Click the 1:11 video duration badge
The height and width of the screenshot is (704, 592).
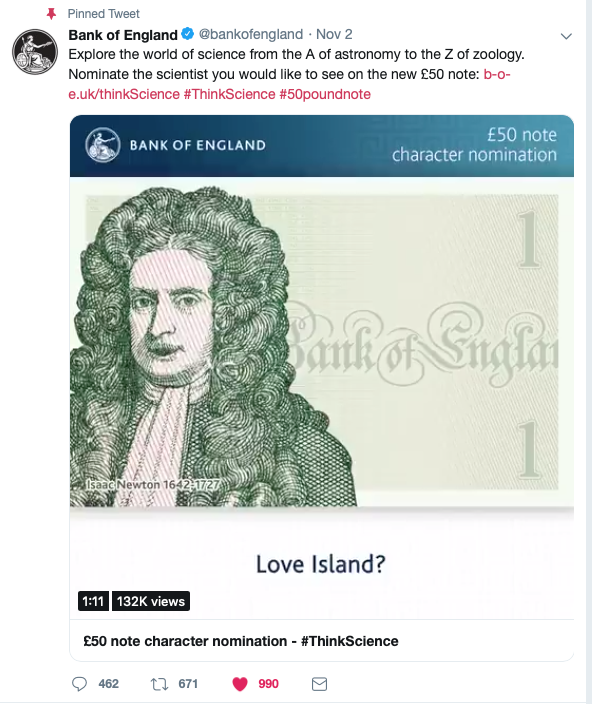point(93,601)
